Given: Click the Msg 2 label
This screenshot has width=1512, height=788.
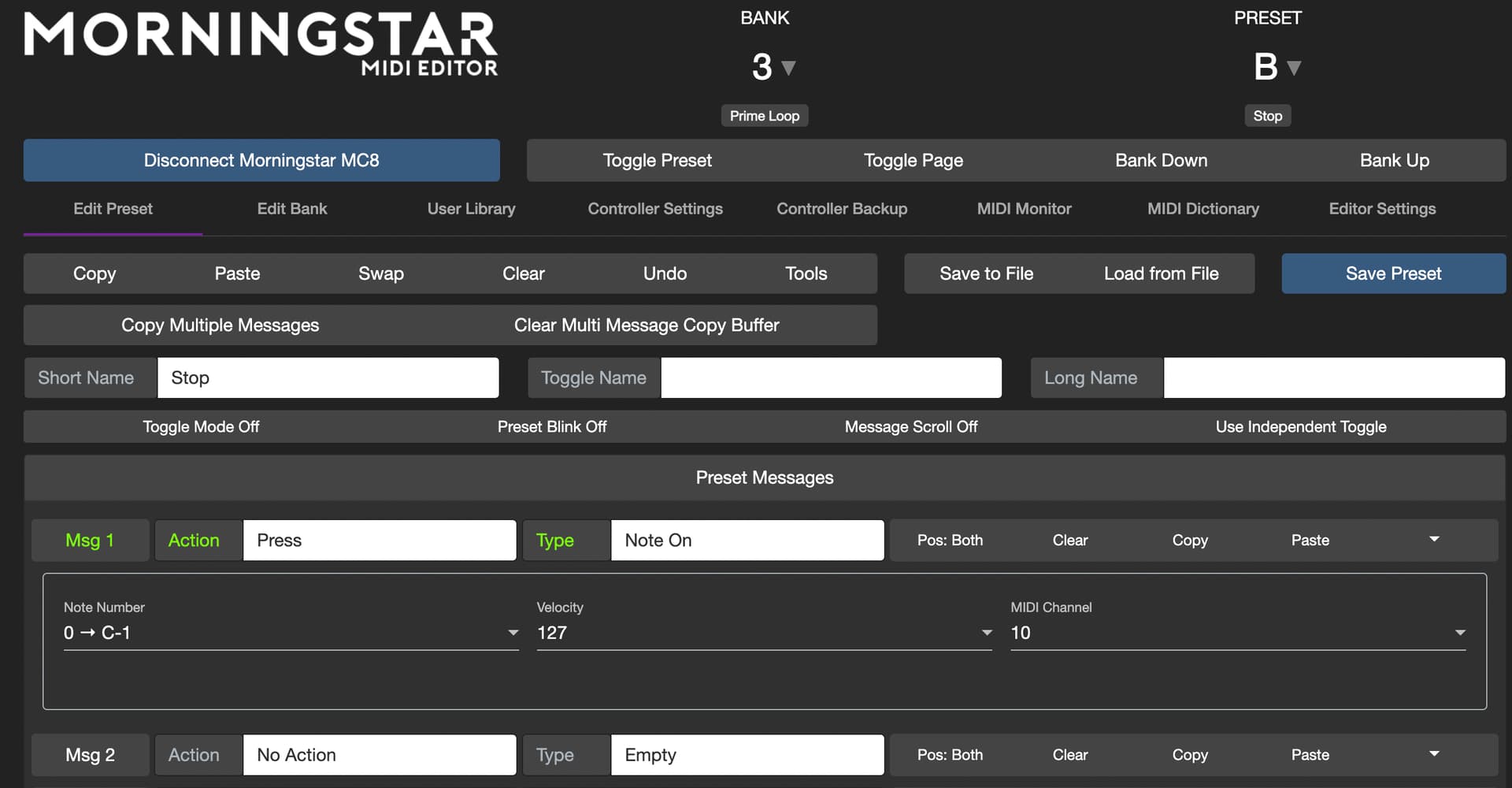Looking at the screenshot, I should coord(90,755).
